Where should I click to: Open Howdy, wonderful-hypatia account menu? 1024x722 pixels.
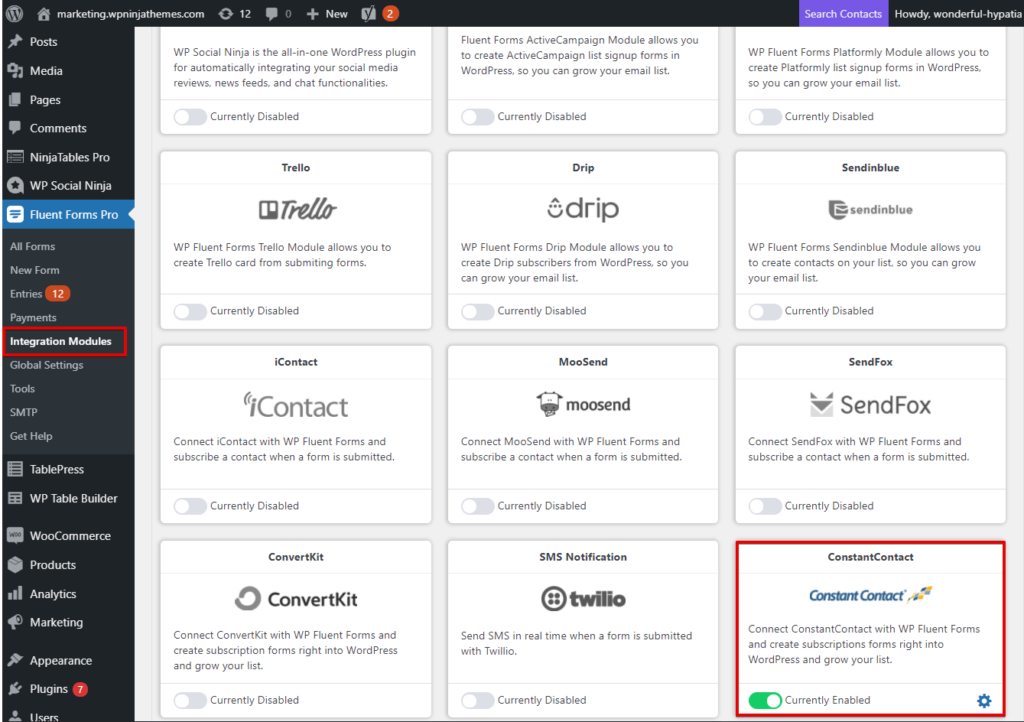pos(956,13)
